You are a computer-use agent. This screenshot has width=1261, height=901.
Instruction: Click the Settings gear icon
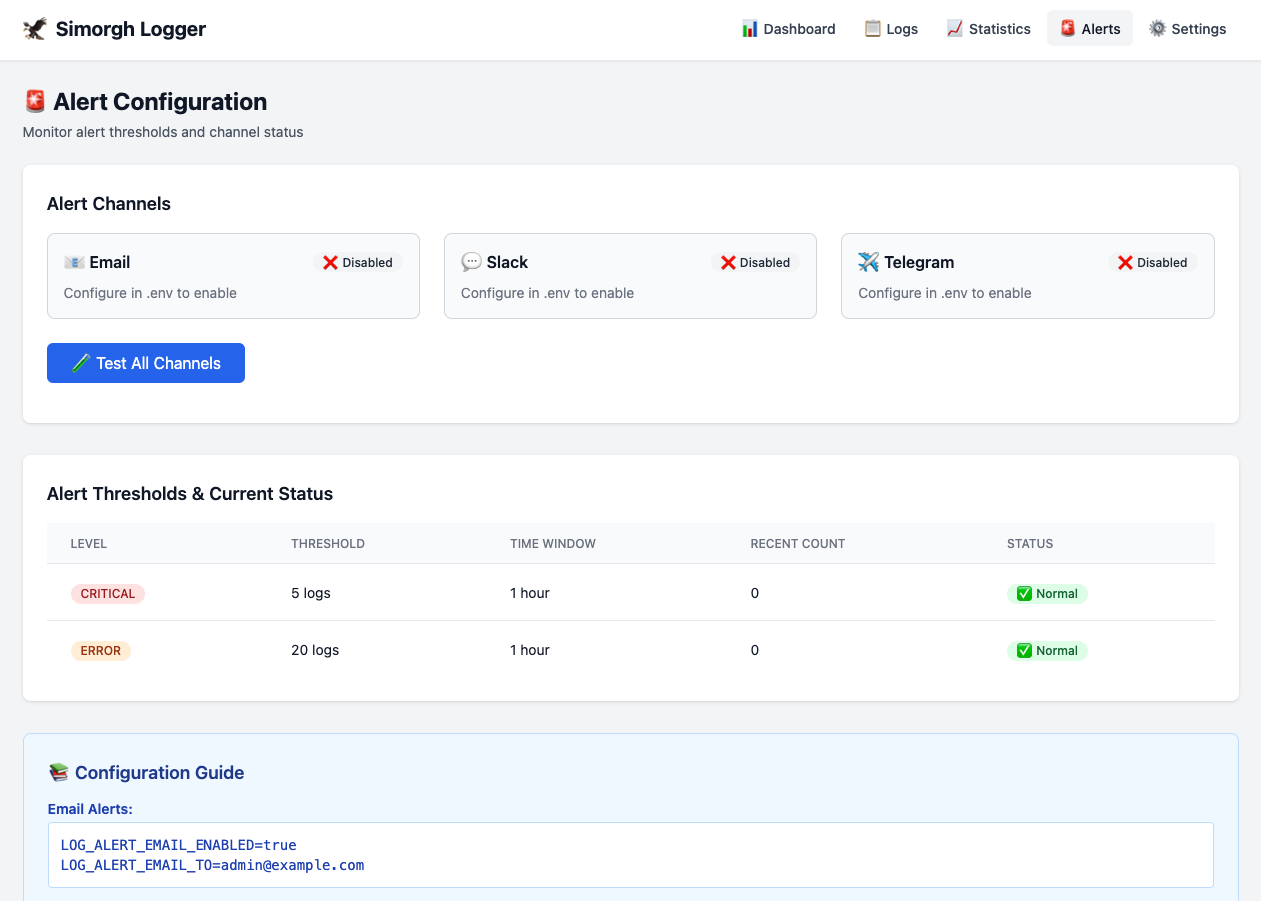1158,29
